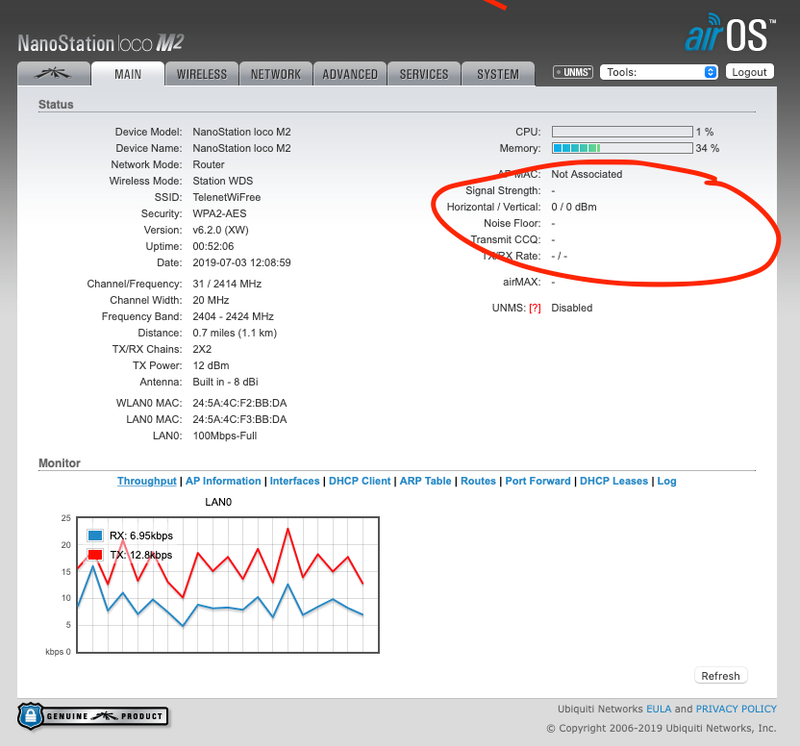Click the CPU usage bar
The image size is (800, 746).
click(x=622, y=132)
